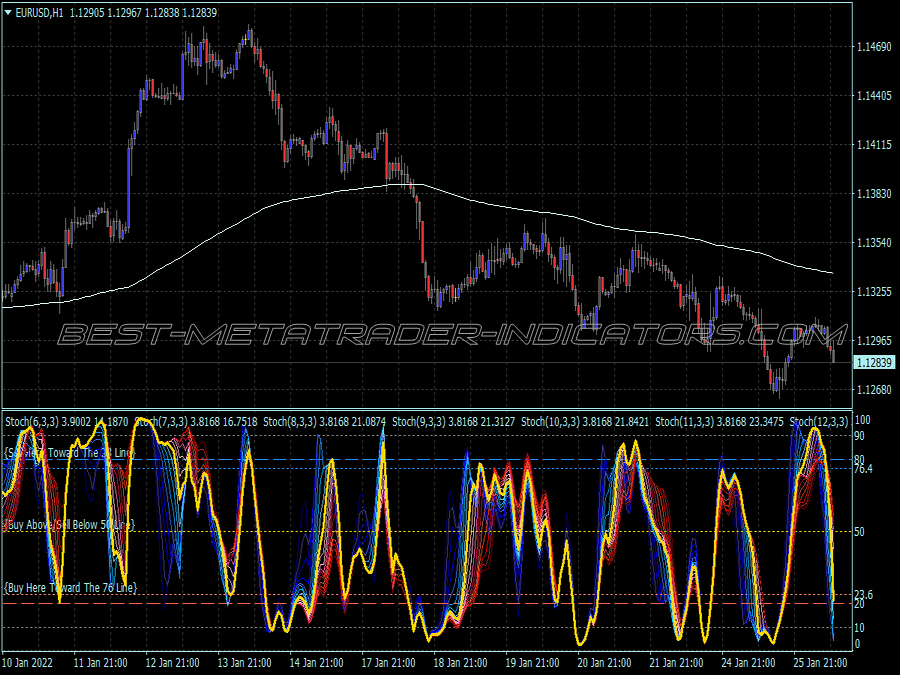Click the 20 Jan 21:00 time label

[x=604, y=662]
